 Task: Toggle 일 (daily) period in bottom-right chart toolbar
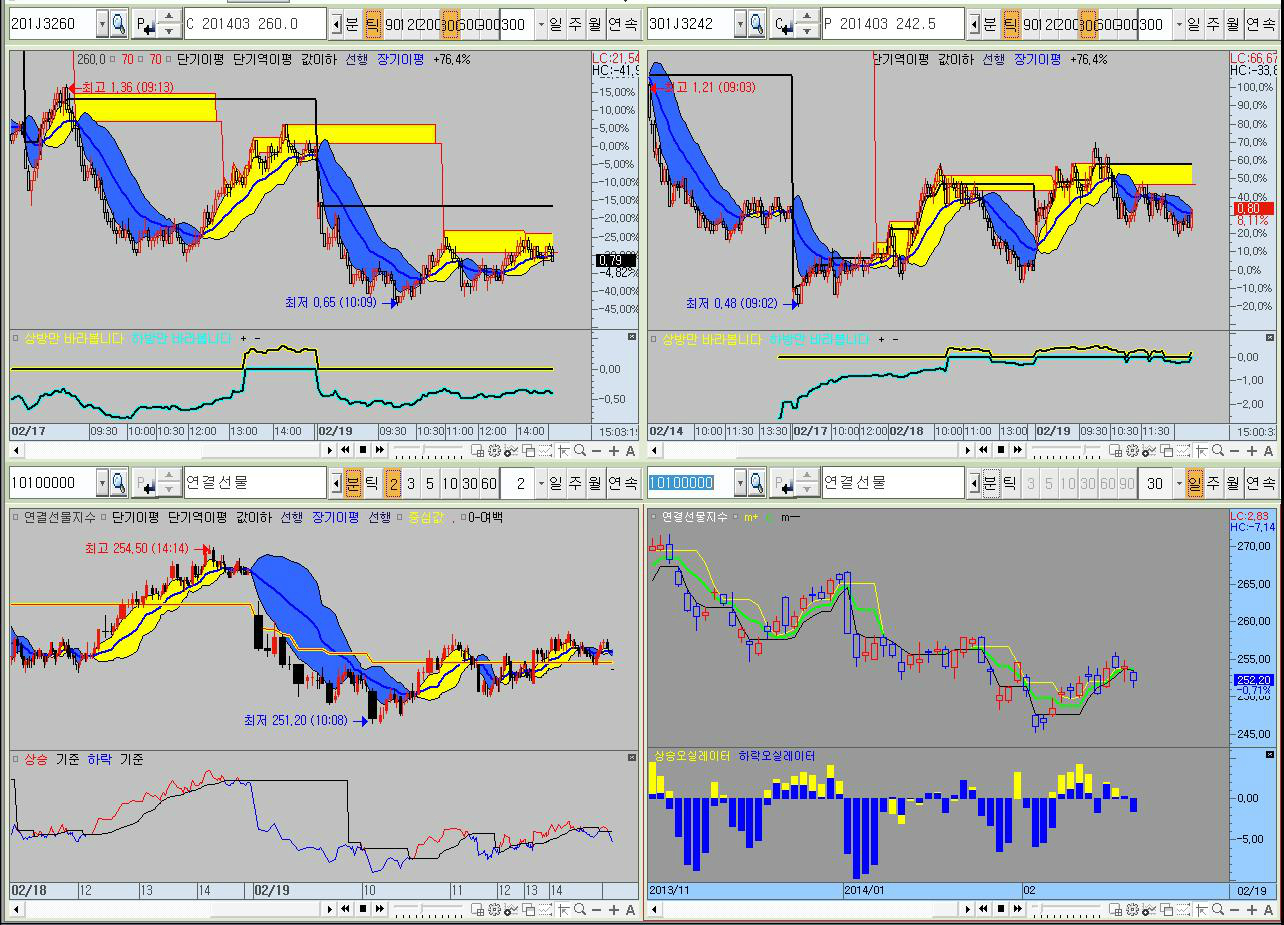1195,484
